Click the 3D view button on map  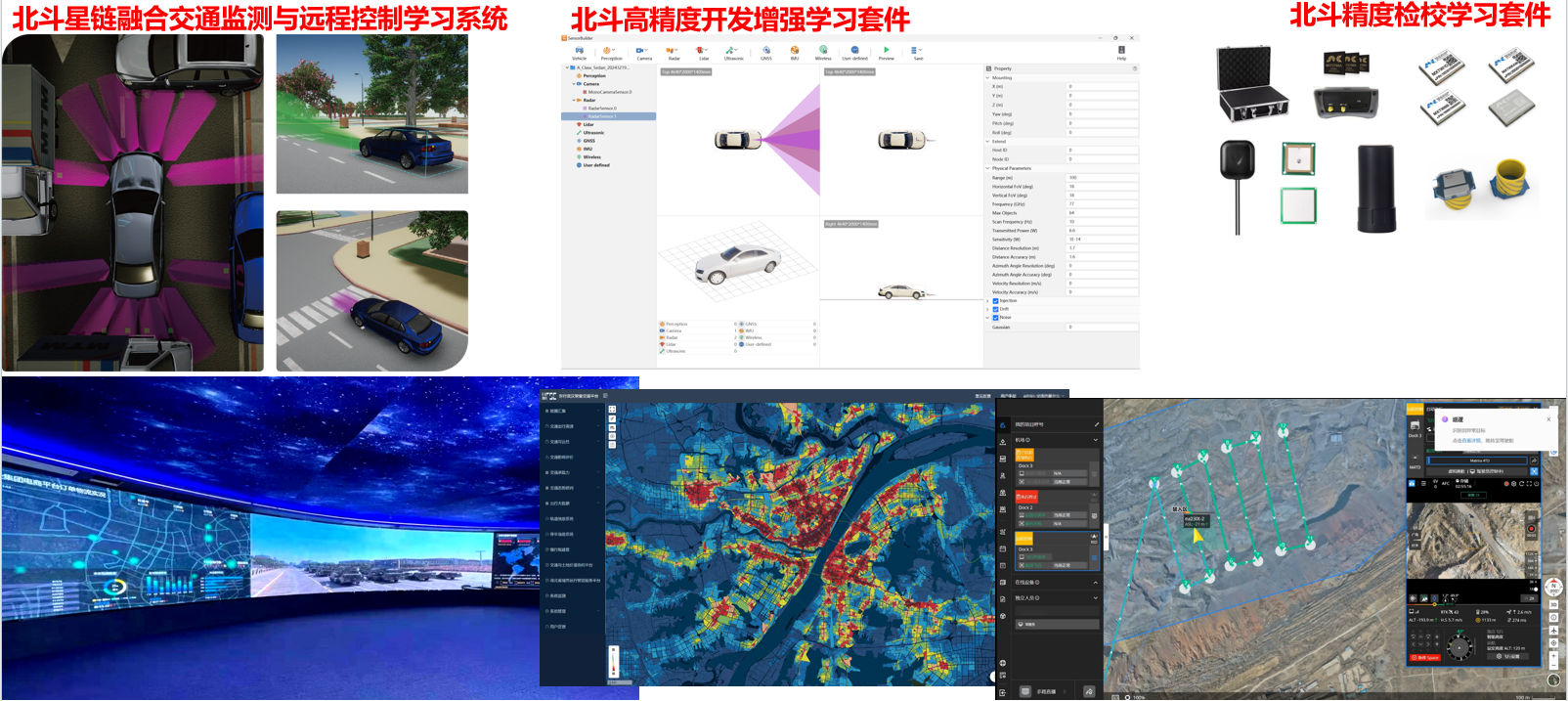tap(1553, 603)
